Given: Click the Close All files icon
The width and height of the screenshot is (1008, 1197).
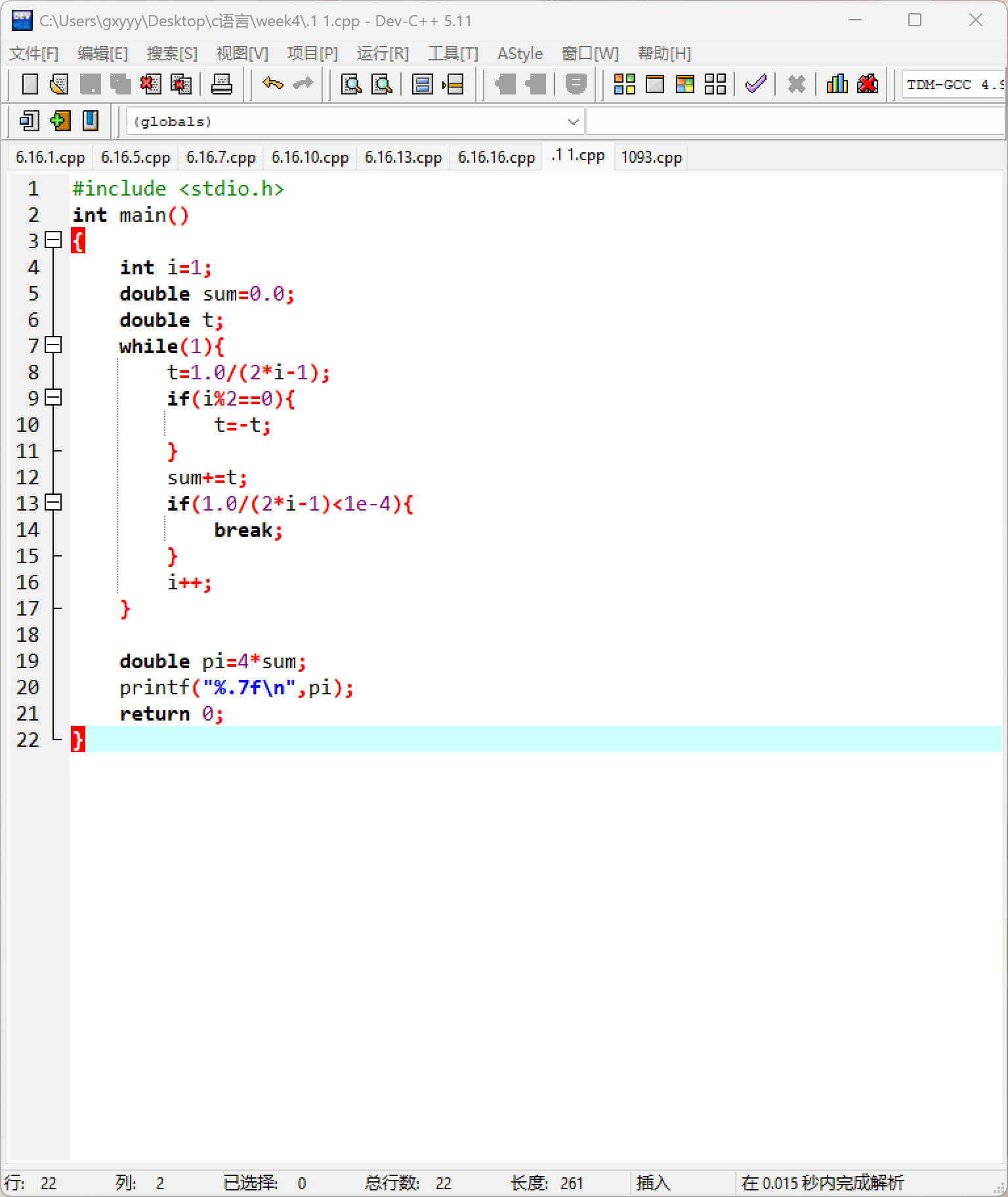Looking at the screenshot, I should (180, 84).
